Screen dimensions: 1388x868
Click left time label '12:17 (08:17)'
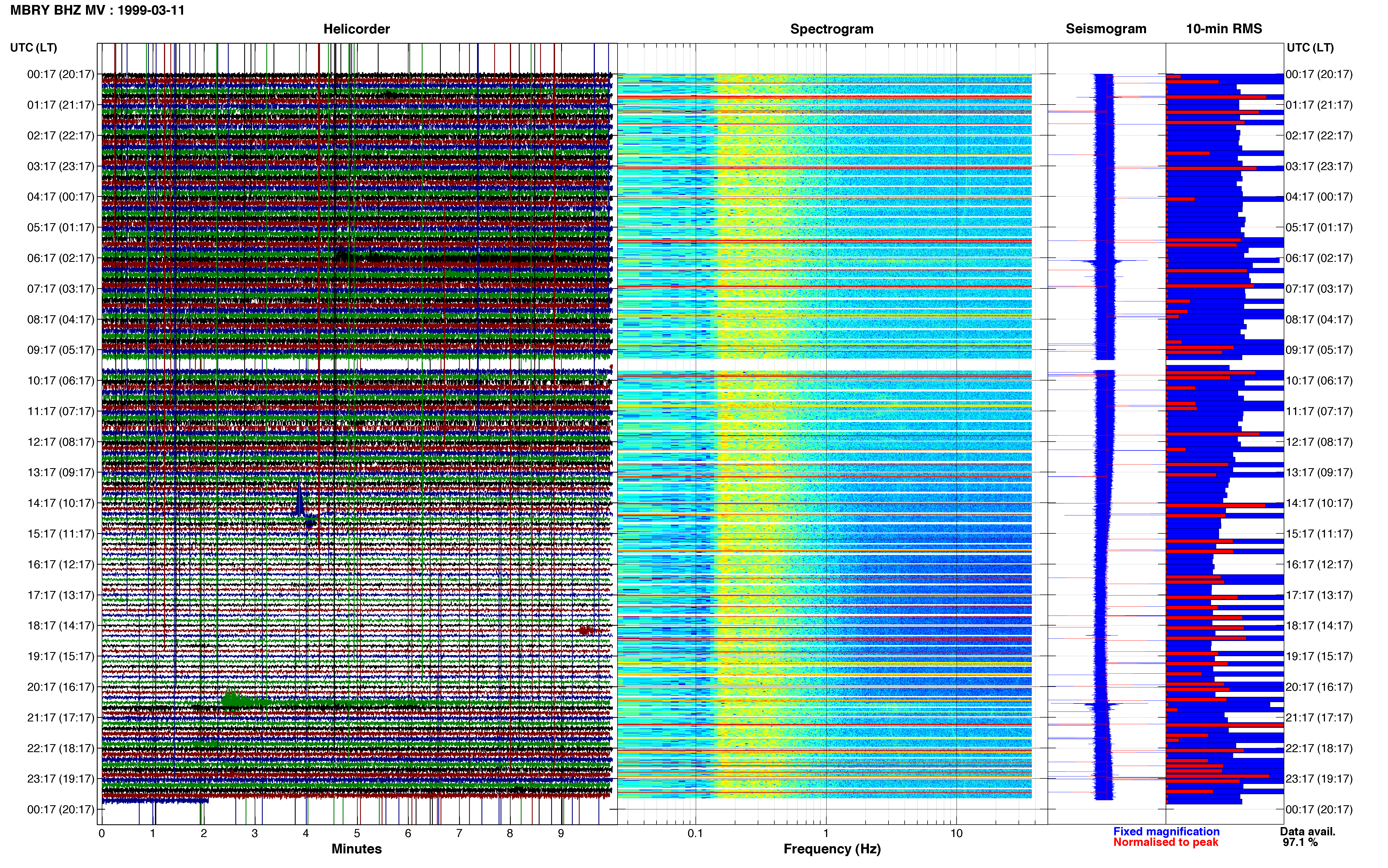tap(61, 442)
